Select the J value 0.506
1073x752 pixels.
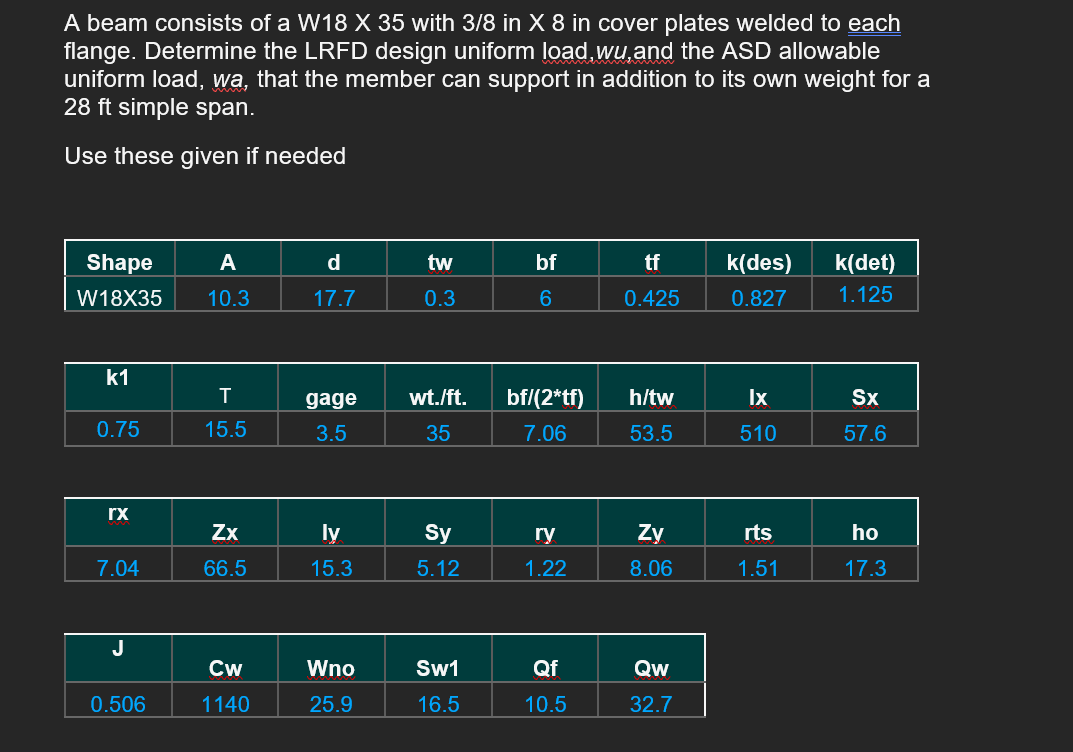coord(119,703)
